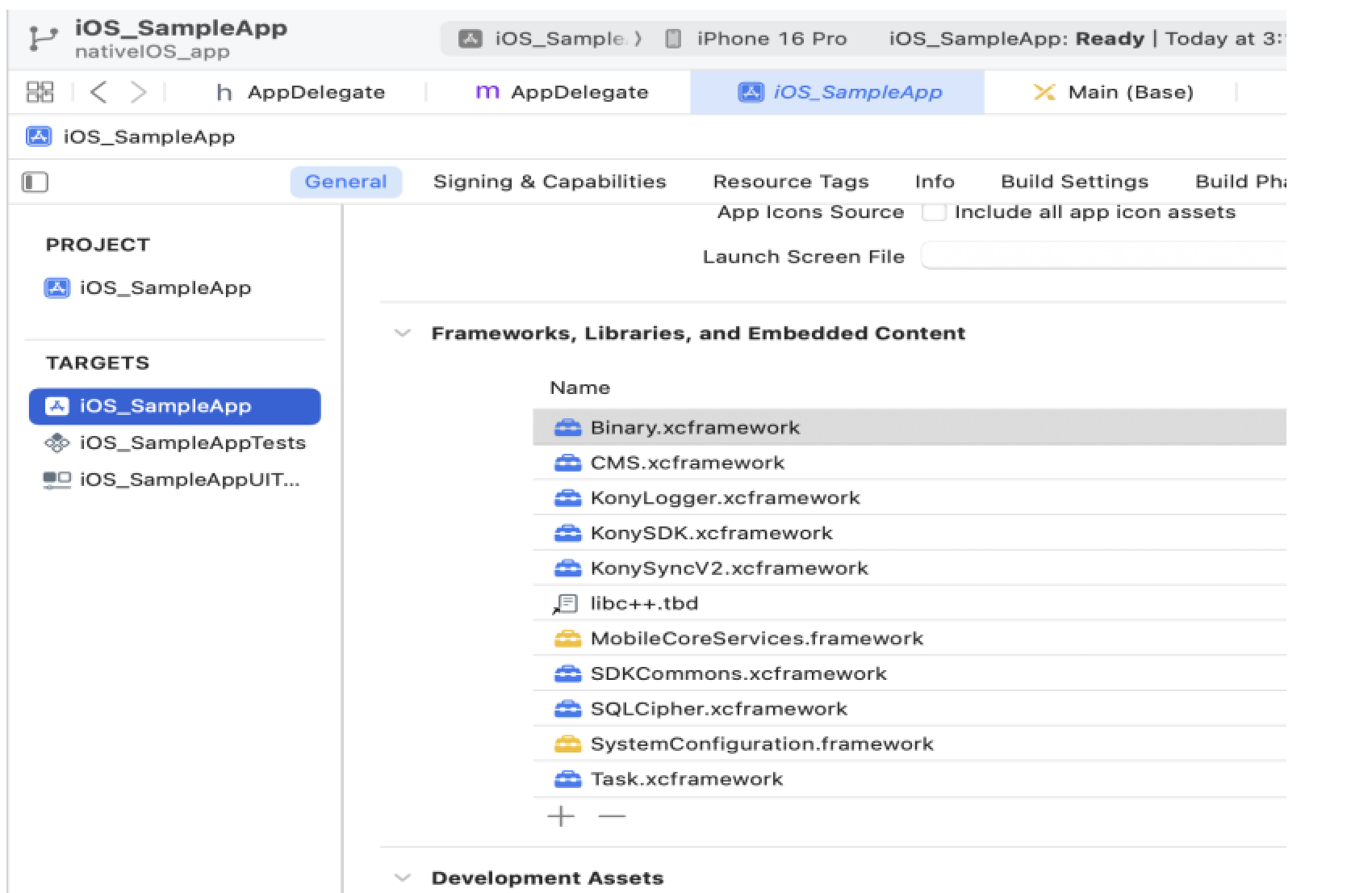Go forward with the right chevron
1372x893 pixels.
(x=139, y=92)
